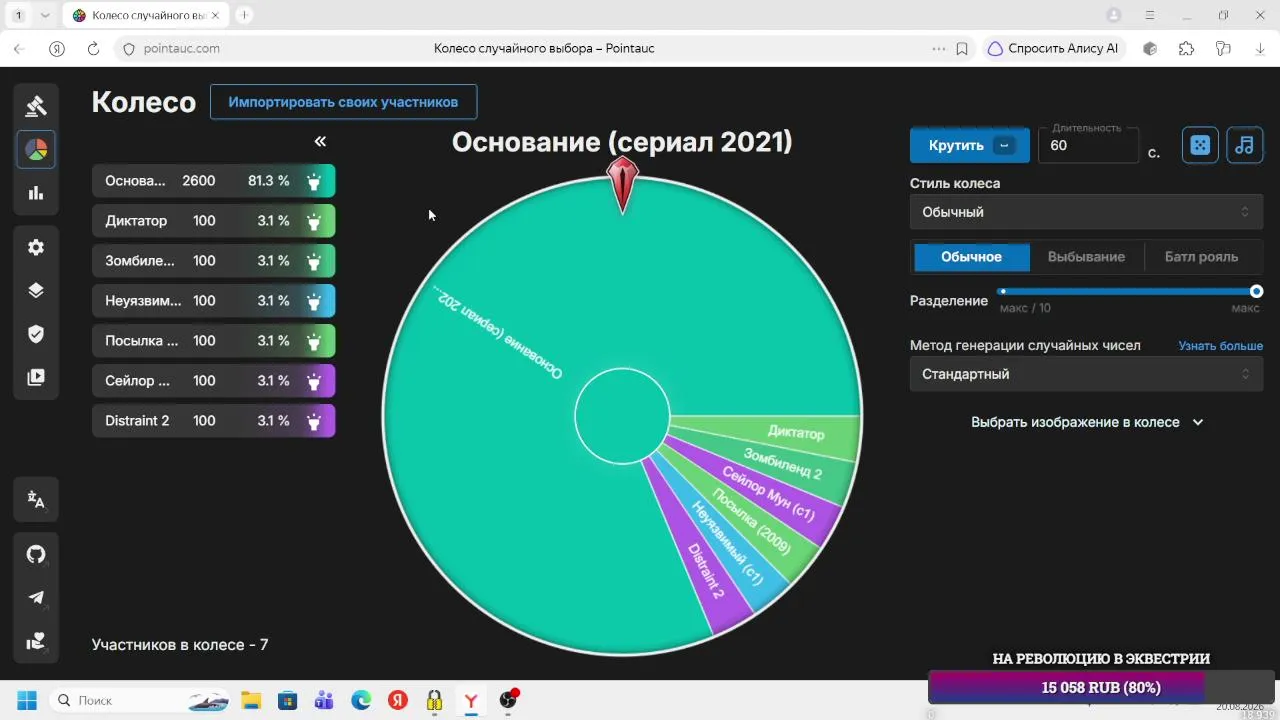Screen dimensions: 1280x720
Task: Expand Выбрать изображение в колесе section
Action: pyautogui.click(x=1086, y=422)
